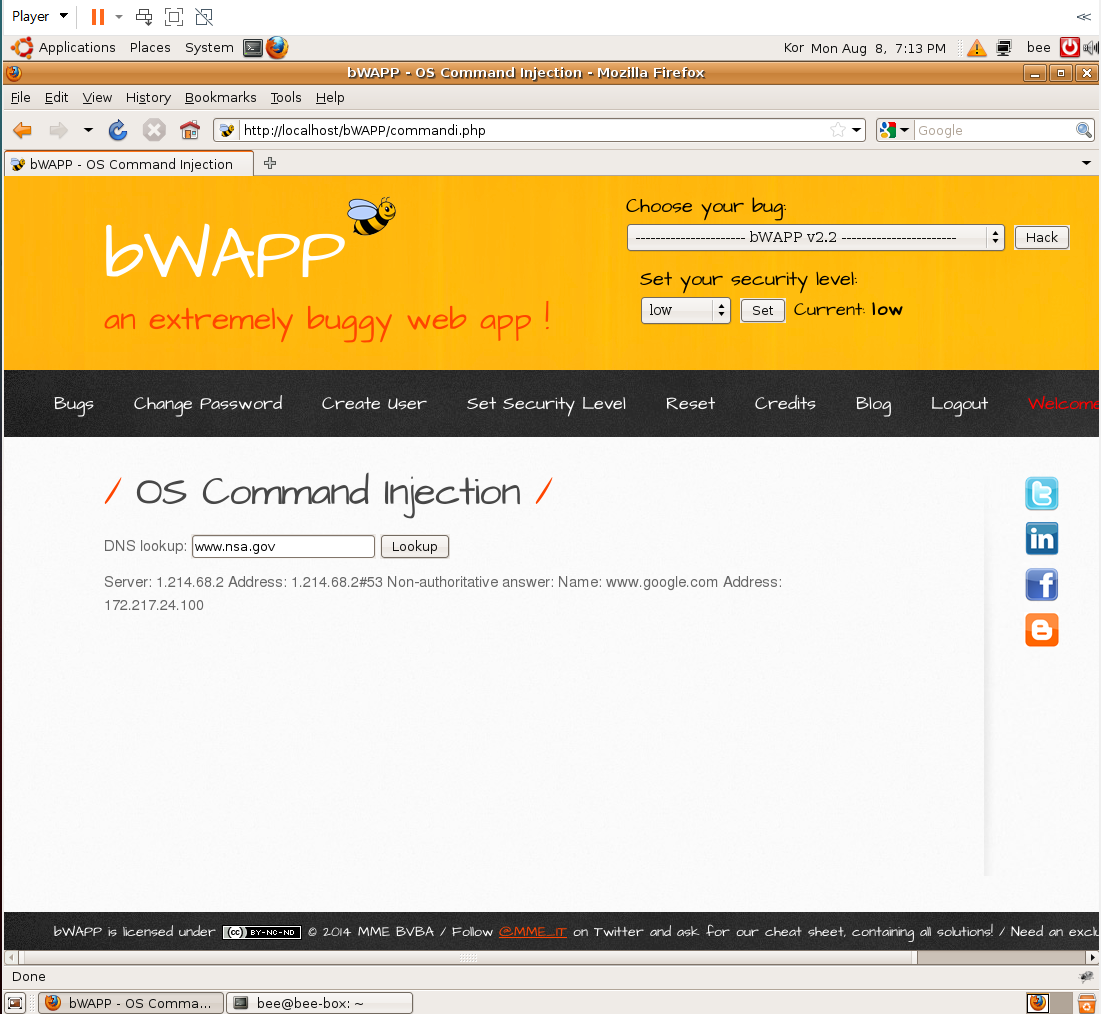Click the Forward navigation arrow
The image size is (1101, 1014).
click(x=58, y=130)
